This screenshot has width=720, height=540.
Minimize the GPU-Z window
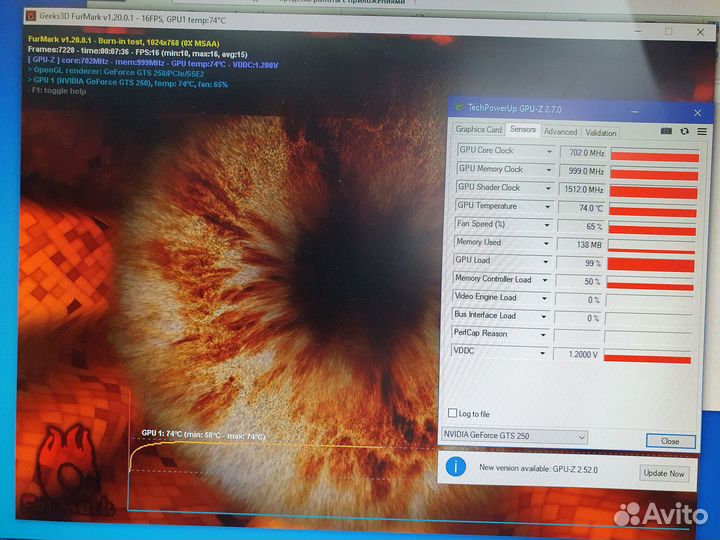(x=635, y=112)
